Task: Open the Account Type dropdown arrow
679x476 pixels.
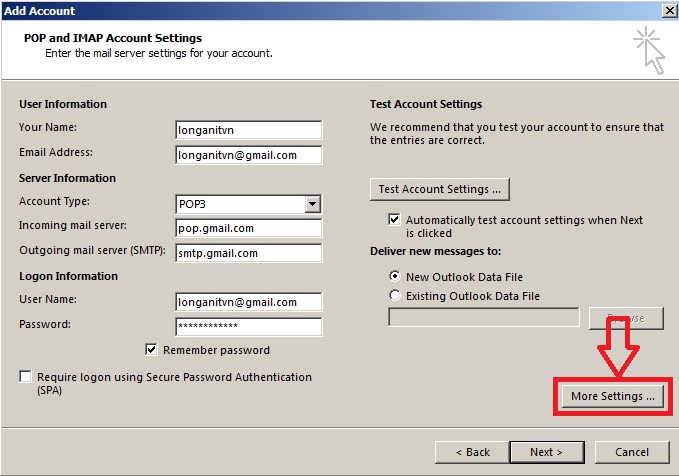Action: pos(312,204)
